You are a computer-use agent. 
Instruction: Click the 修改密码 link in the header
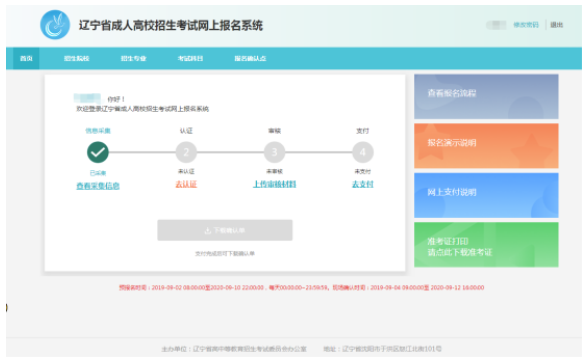click(x=526, y=25)
